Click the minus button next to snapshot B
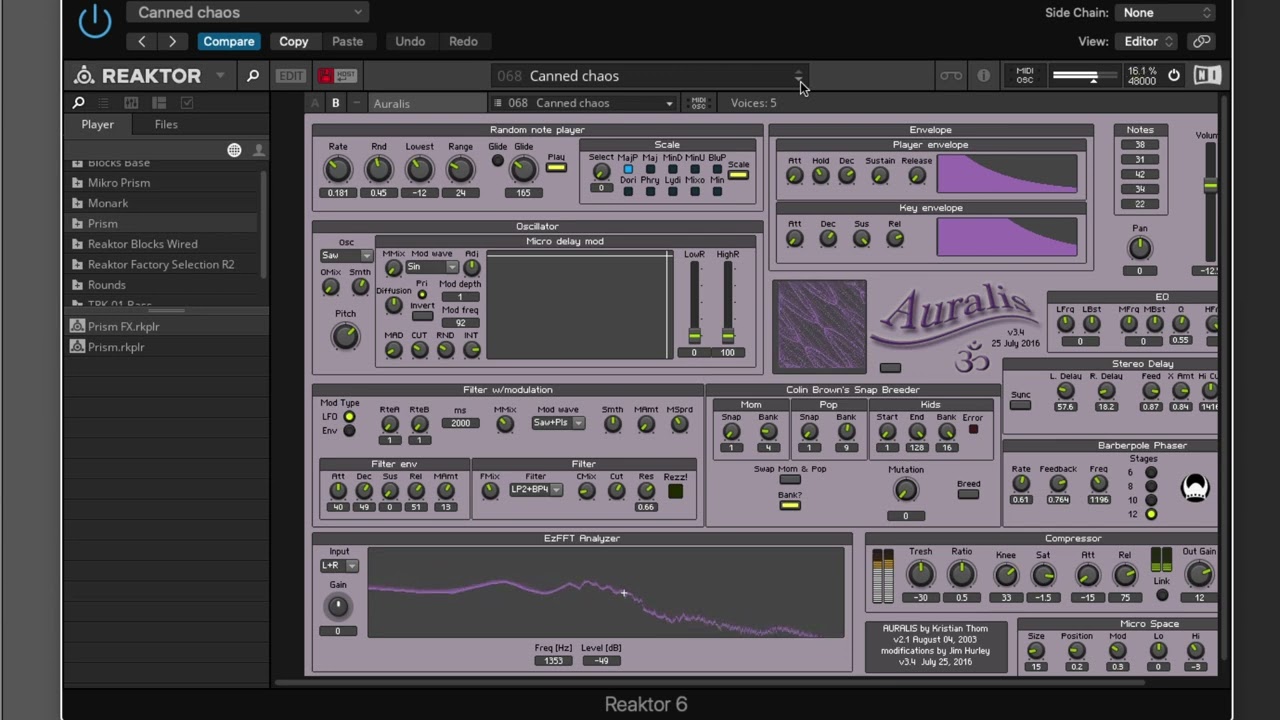1280x720 pixels. point(355,103)
